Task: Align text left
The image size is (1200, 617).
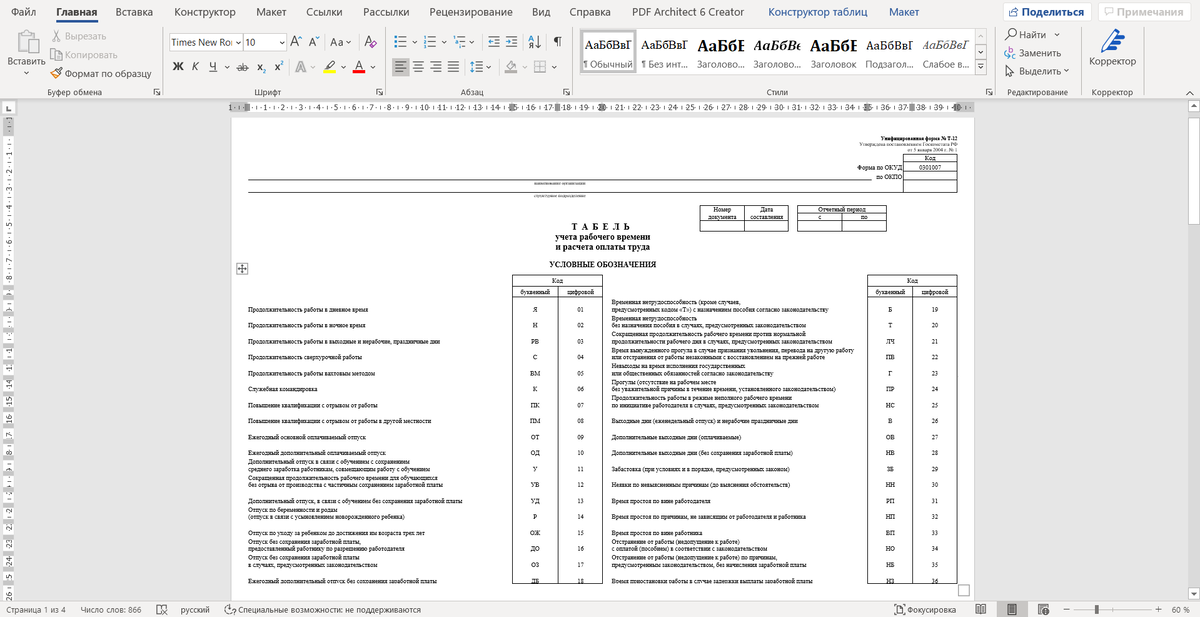Action: point(400,67)
